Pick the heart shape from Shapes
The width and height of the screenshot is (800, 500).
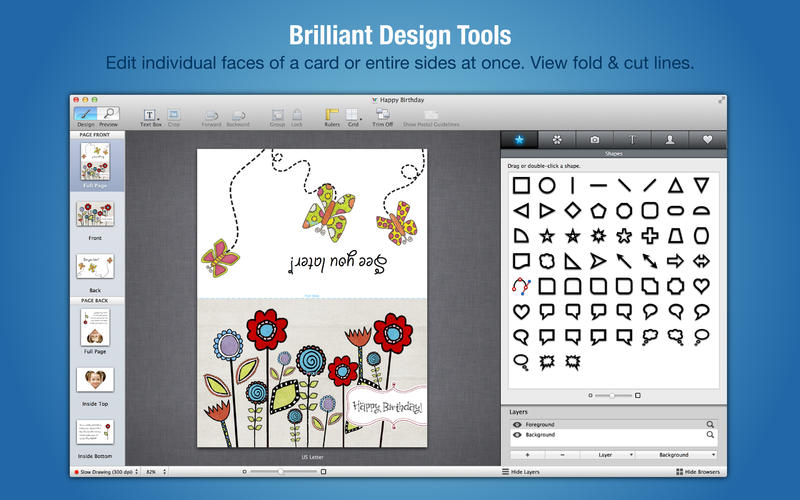click(x=702, y=286)
